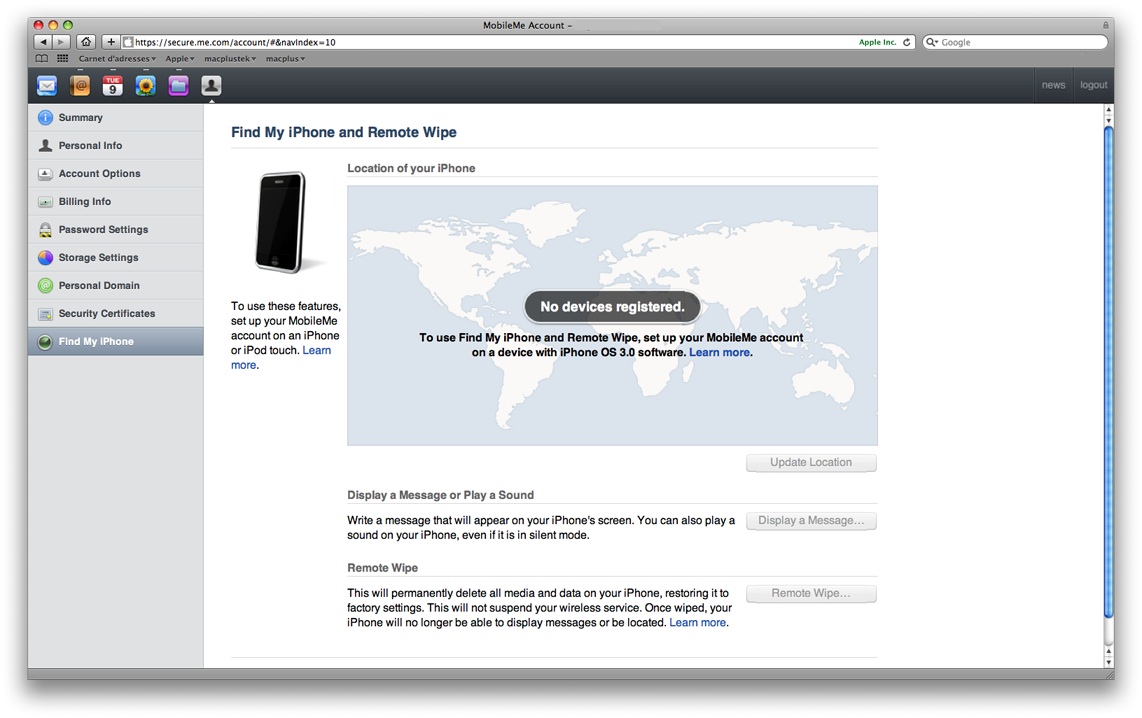This screenshot has width=1142, height=718.
Task: Click the Update Location button
Action: pos(811,462)
